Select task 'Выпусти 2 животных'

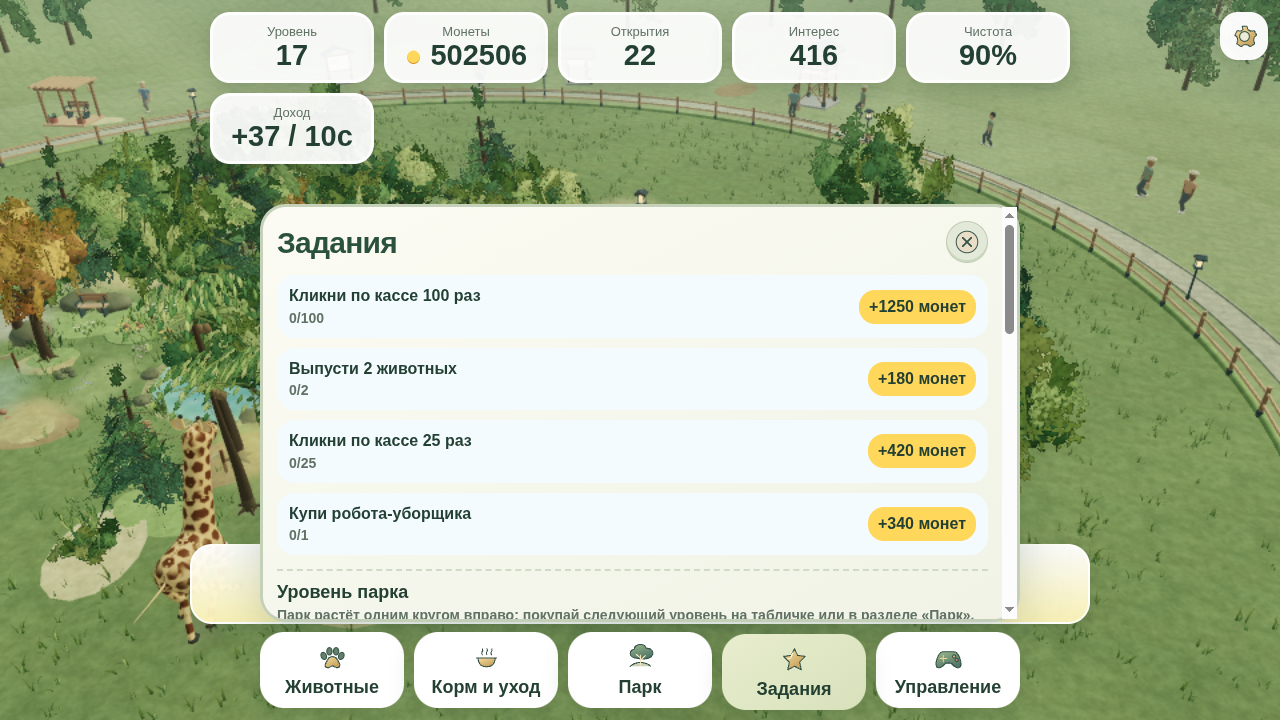(632, 379)
